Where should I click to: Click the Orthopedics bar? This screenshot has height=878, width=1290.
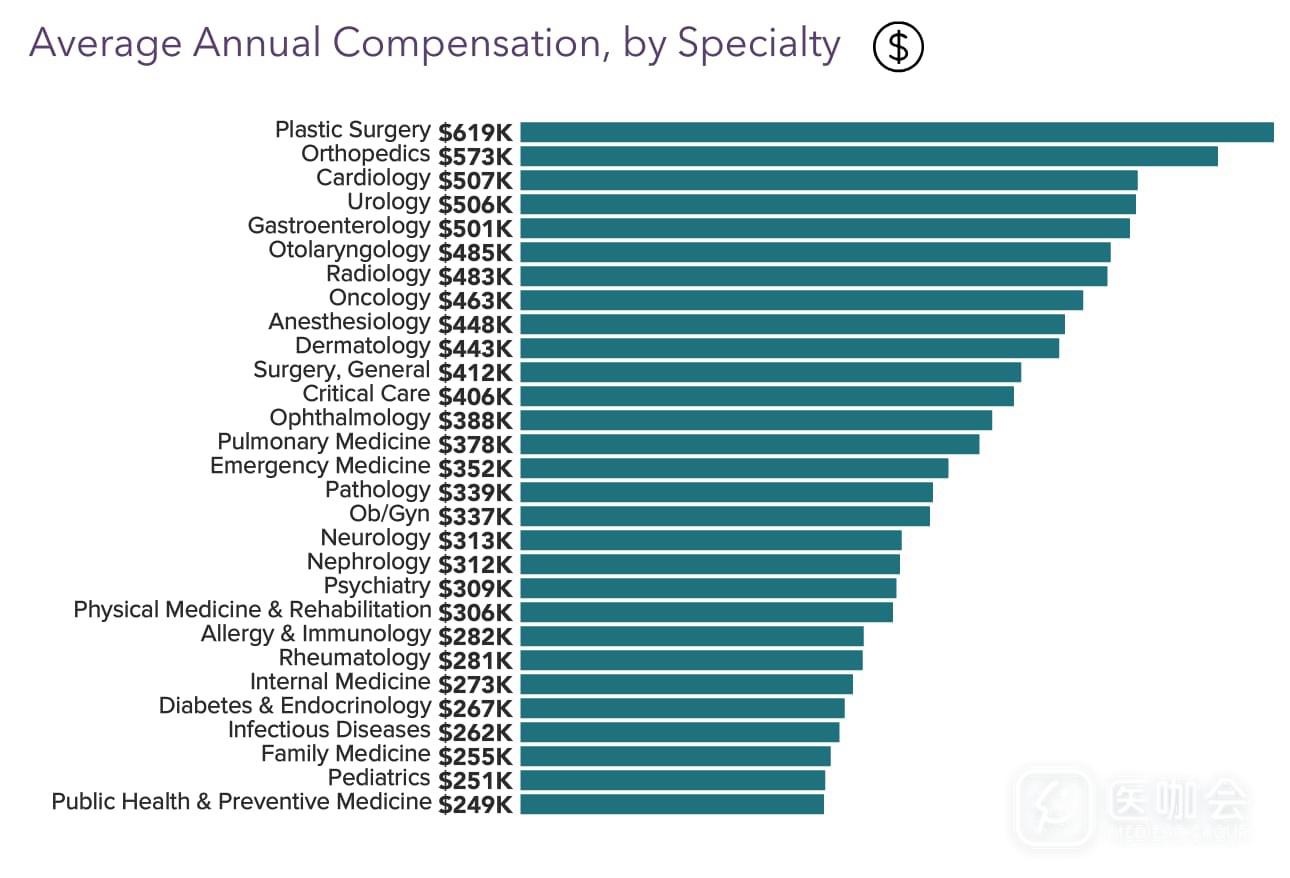pyautogui.click(x=868, y=156)
